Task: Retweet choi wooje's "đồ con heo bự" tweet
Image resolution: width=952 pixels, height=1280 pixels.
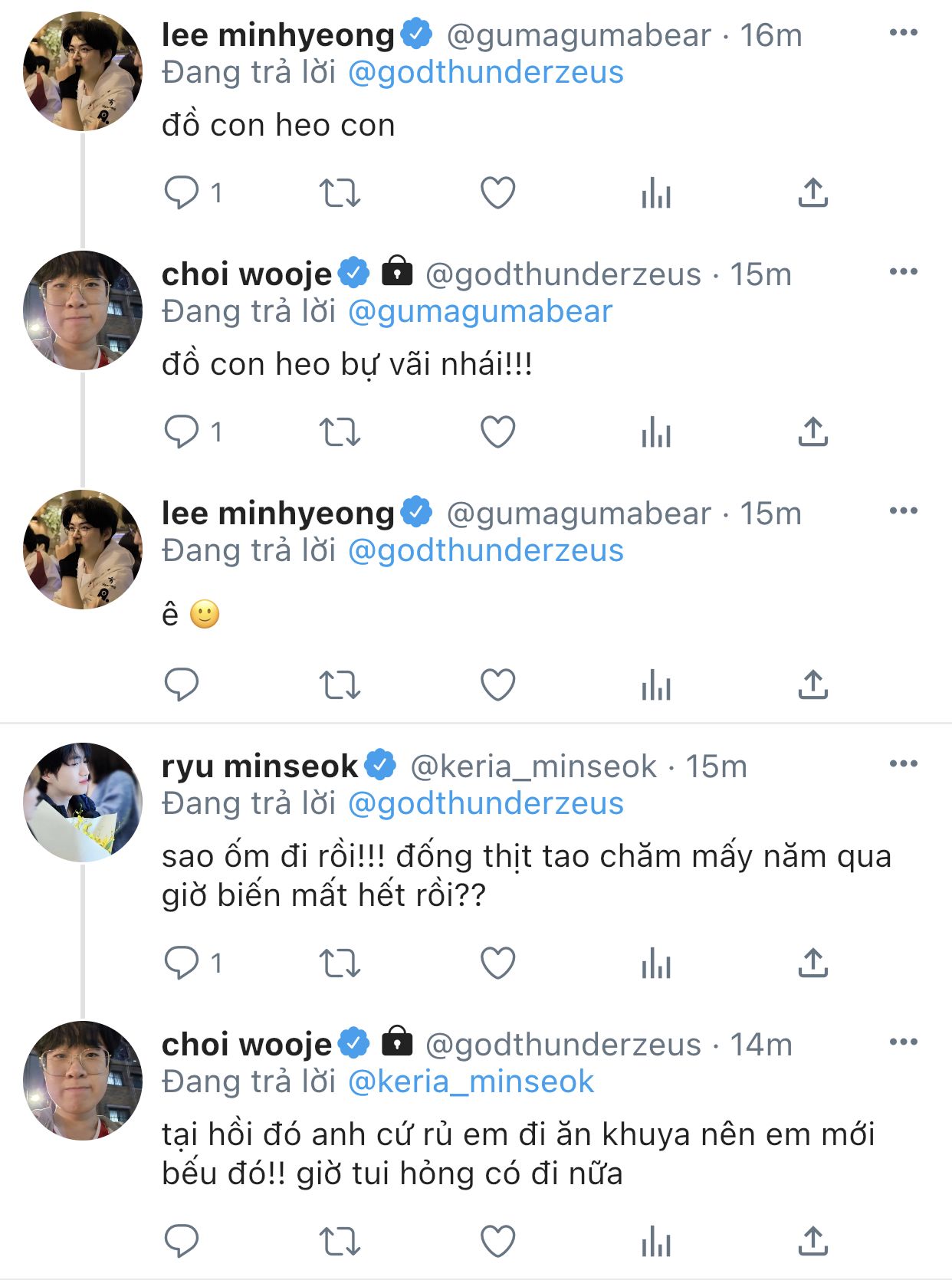Action: 340,432
